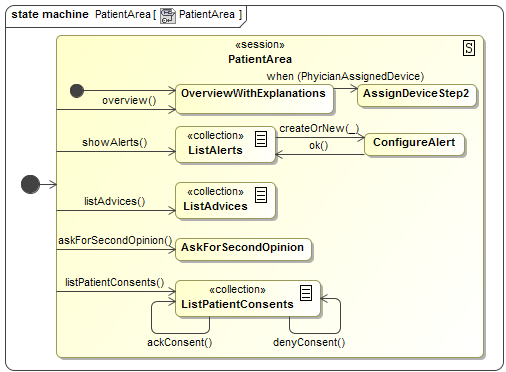Select the AssignDeviceStep2 state

[417, 95]
